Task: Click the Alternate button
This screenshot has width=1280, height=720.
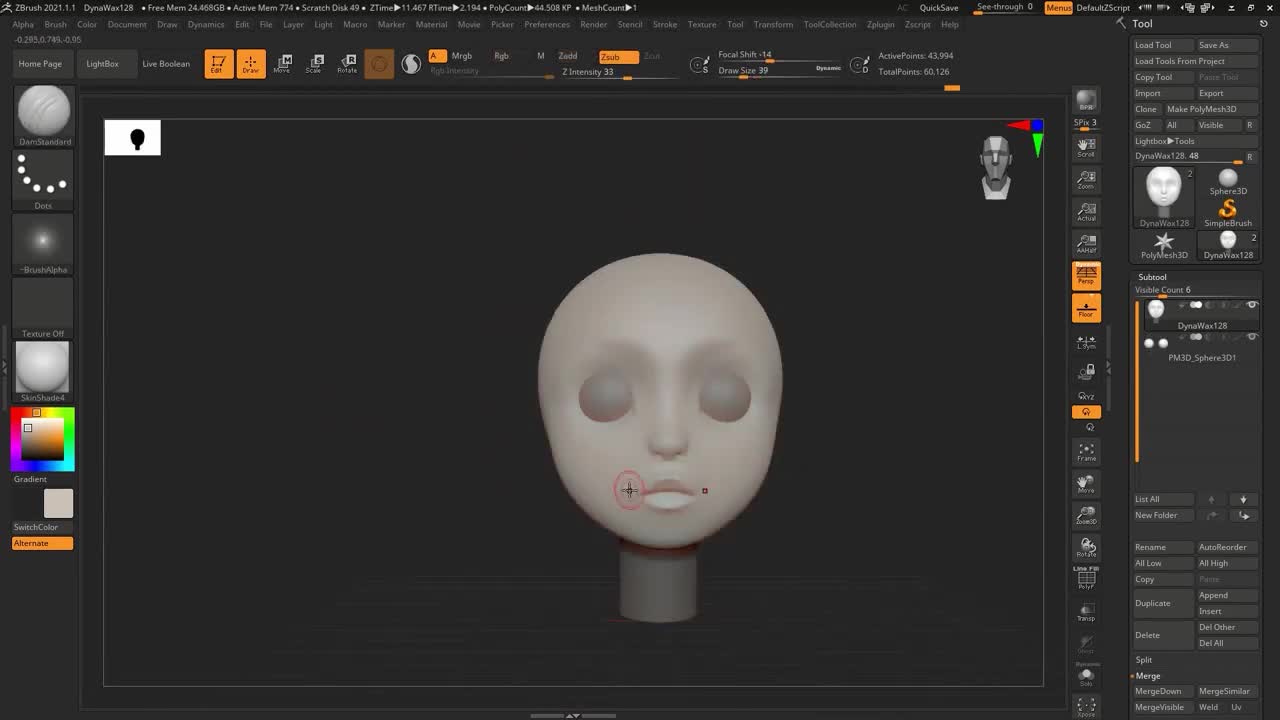Action: tap(43, 543)
